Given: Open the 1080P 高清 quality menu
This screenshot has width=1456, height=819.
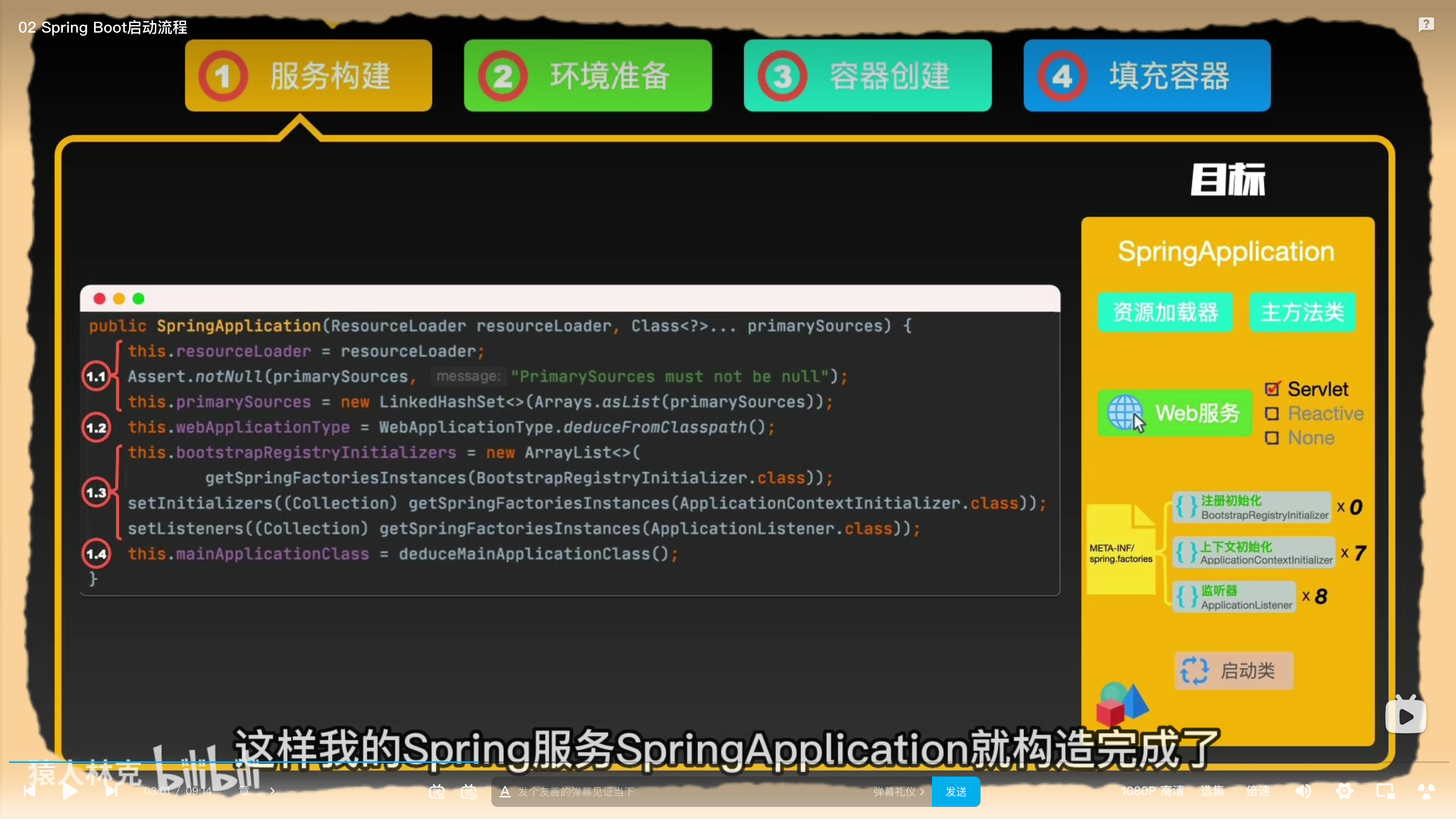Looking at the screenshot, I should tap(1153, 791).
